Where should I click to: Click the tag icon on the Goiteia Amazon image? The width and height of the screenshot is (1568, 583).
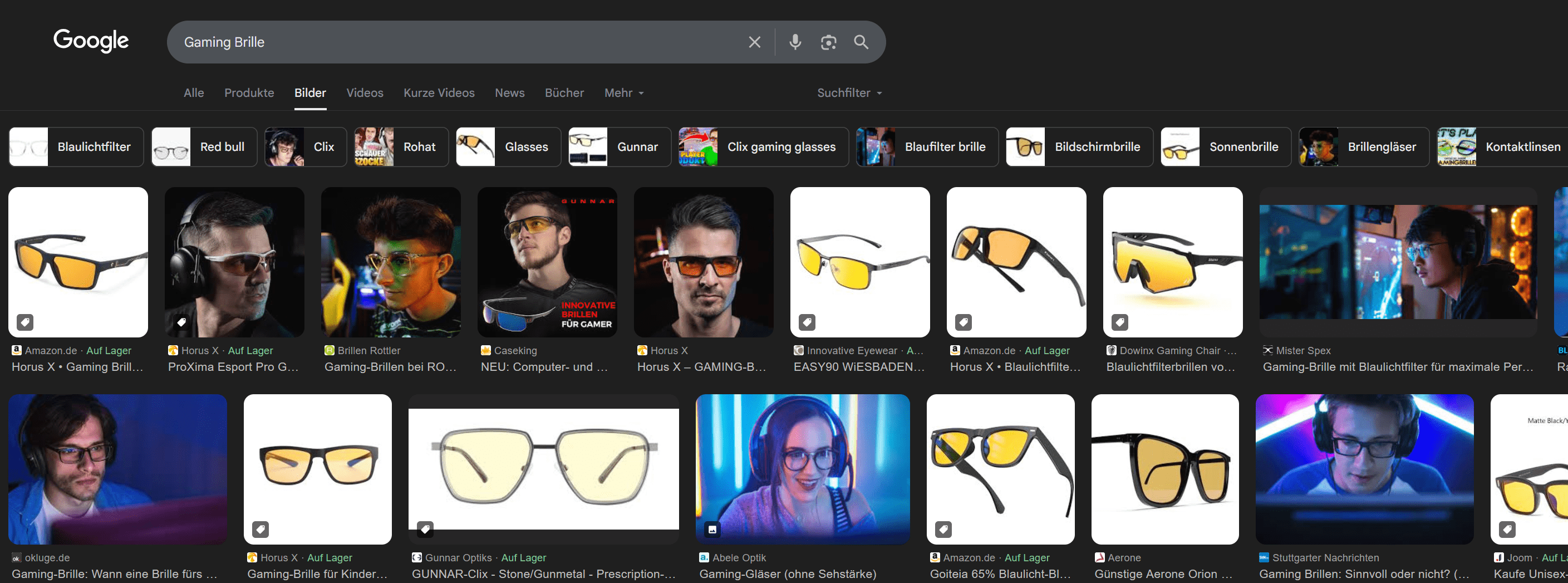coord(943,529)
